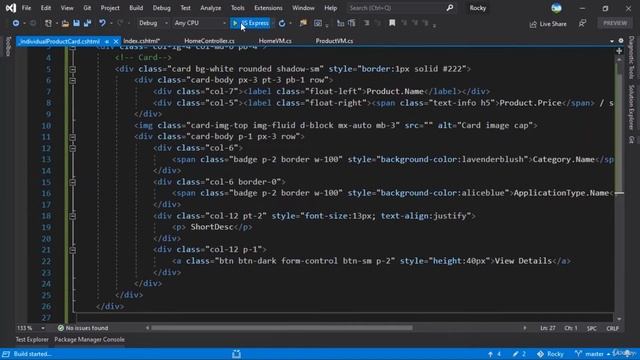Open the IIS Express launch options arrow
640x360 pixels.
pos(273,23)
